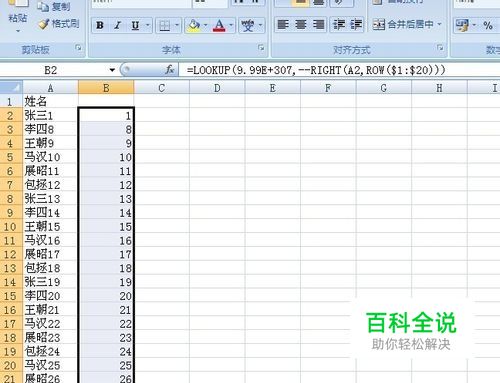The image size is (500, 383).
Task: Click the Select All corner button
Action: pyautogui.click(x=11, y=88)
